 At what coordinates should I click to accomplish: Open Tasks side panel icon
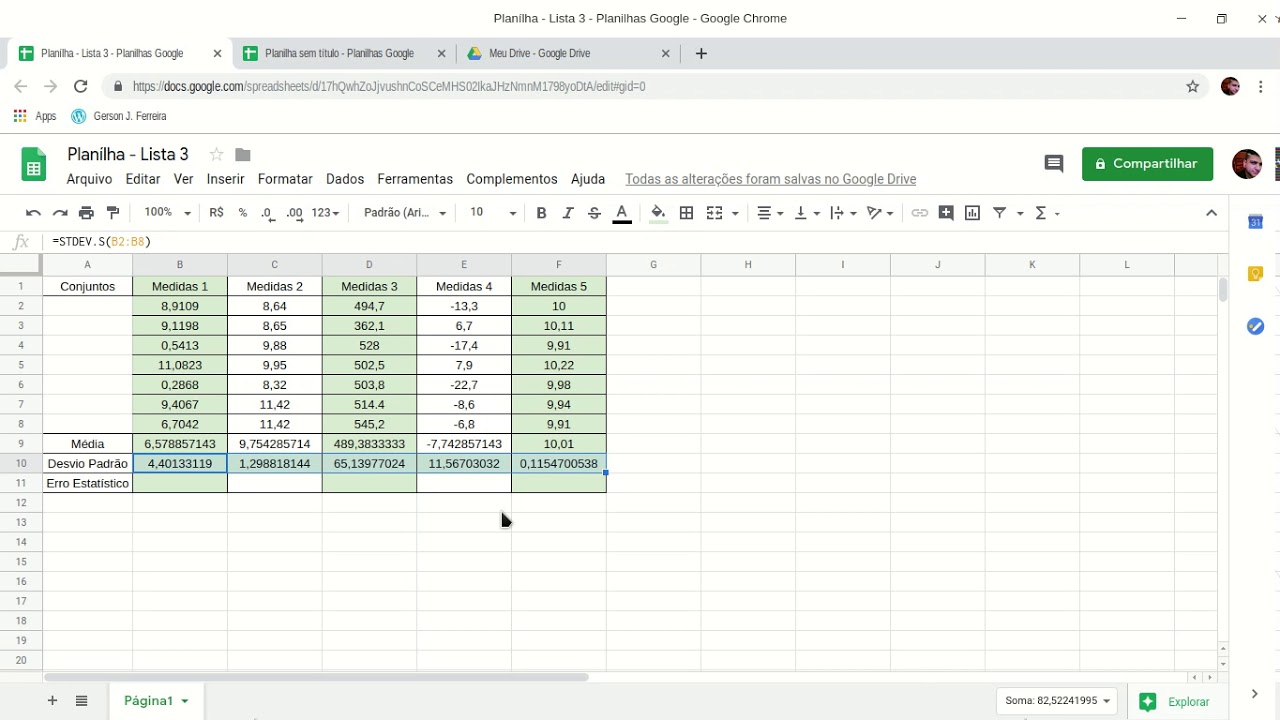(x=1256, y=327)
